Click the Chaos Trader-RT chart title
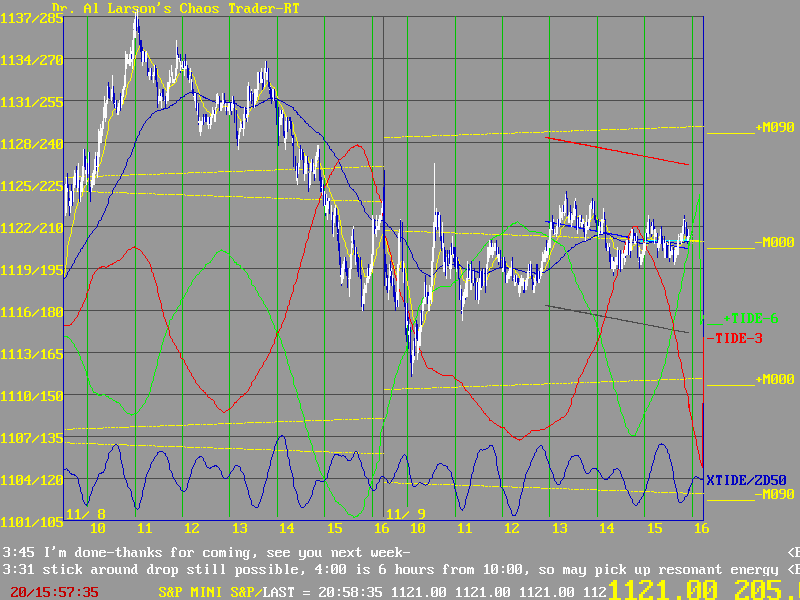Image resolution: width=800 pixels, height=600 pixels. click(x=176, y=8)
